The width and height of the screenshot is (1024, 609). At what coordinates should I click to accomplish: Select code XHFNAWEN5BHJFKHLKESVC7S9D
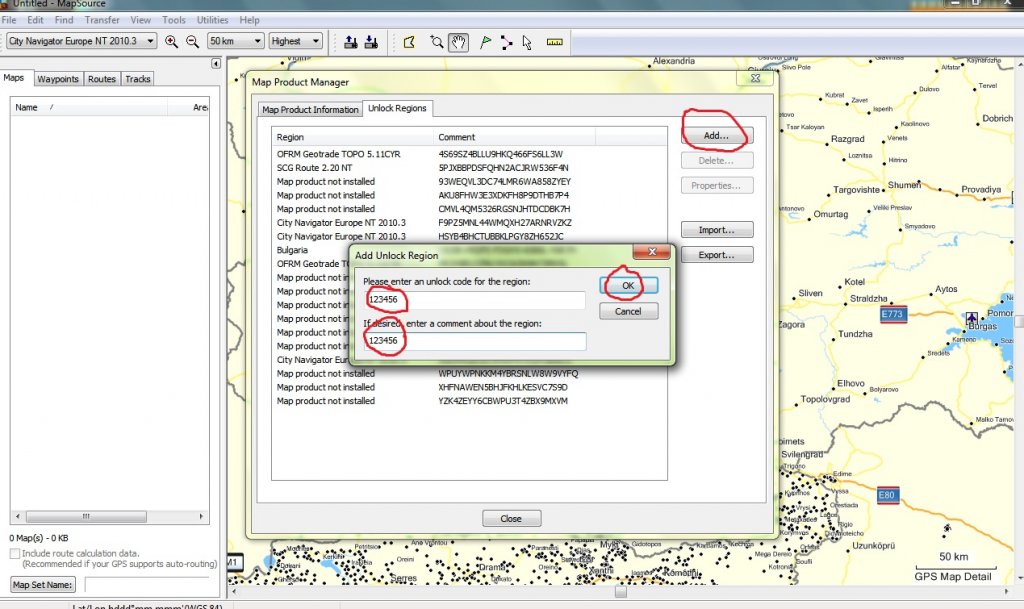pos(503,387)
